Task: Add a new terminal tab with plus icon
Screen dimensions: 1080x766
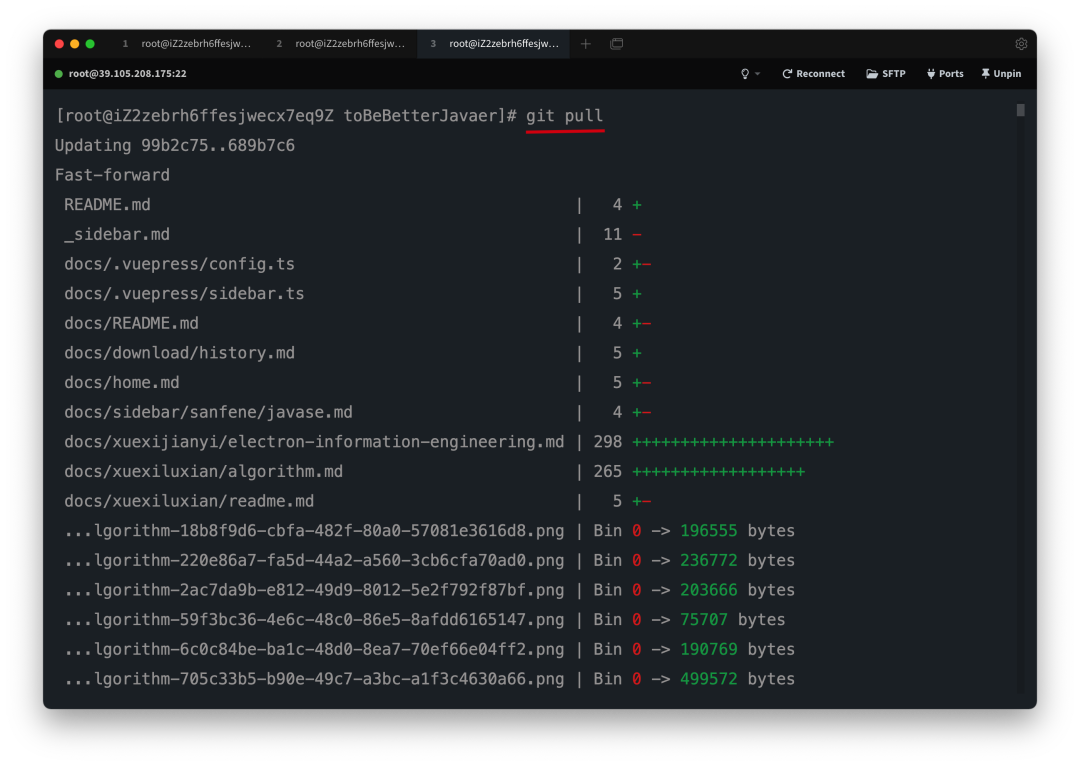Action: pos(585,43)
